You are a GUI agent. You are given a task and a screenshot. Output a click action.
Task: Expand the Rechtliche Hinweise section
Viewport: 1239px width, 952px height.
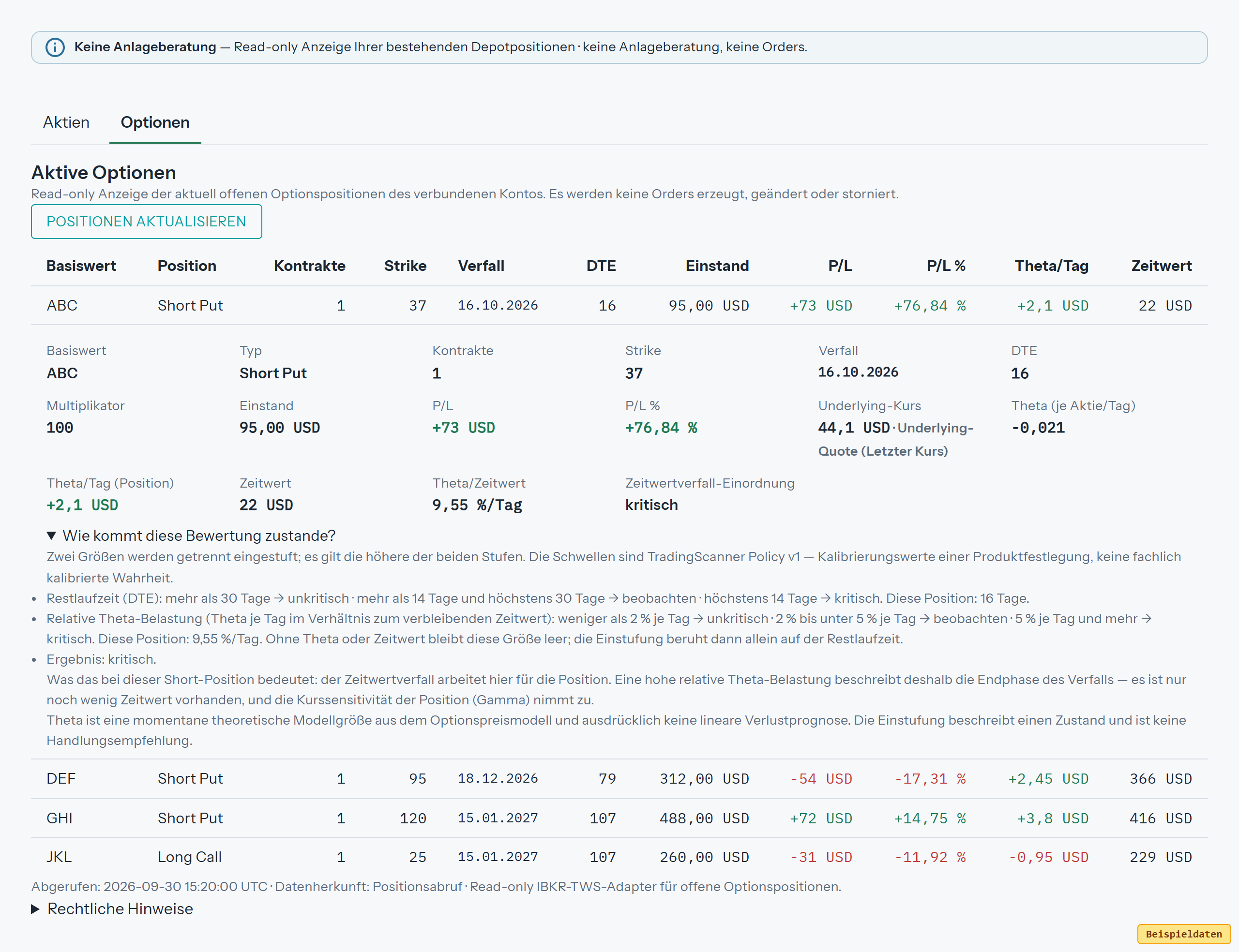[112, 909]
